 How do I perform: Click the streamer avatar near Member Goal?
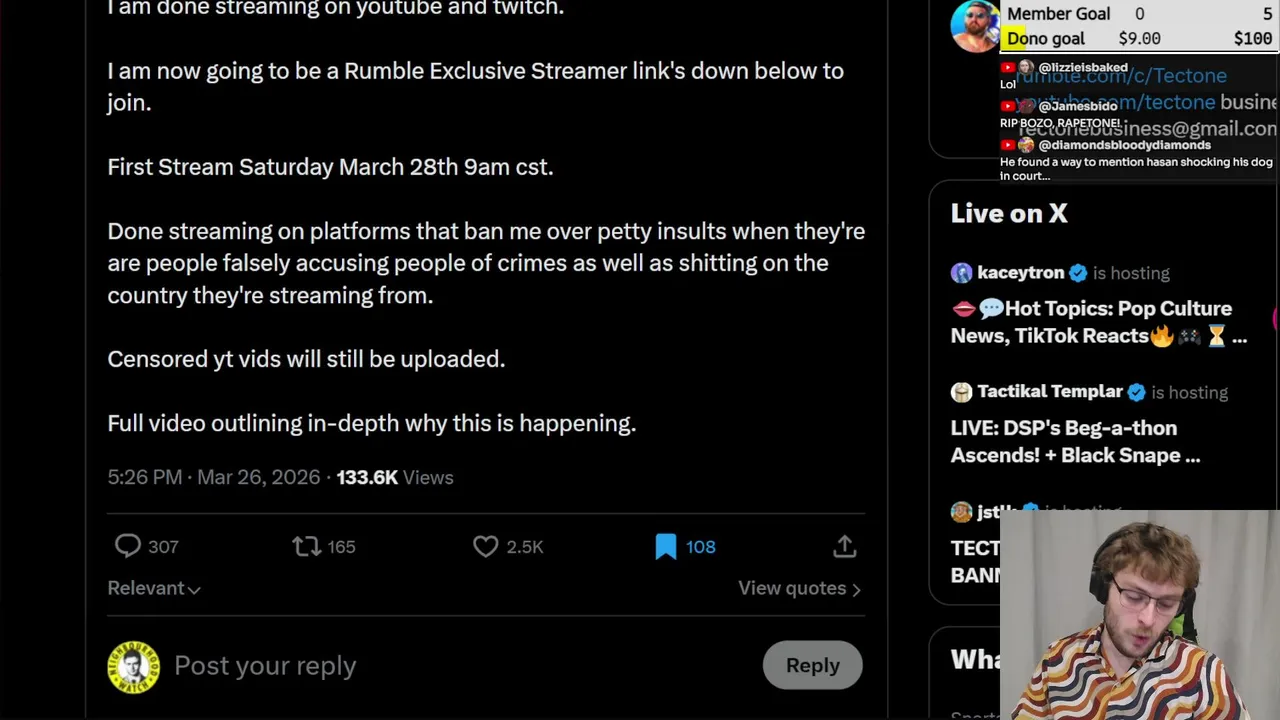point(975,25)
